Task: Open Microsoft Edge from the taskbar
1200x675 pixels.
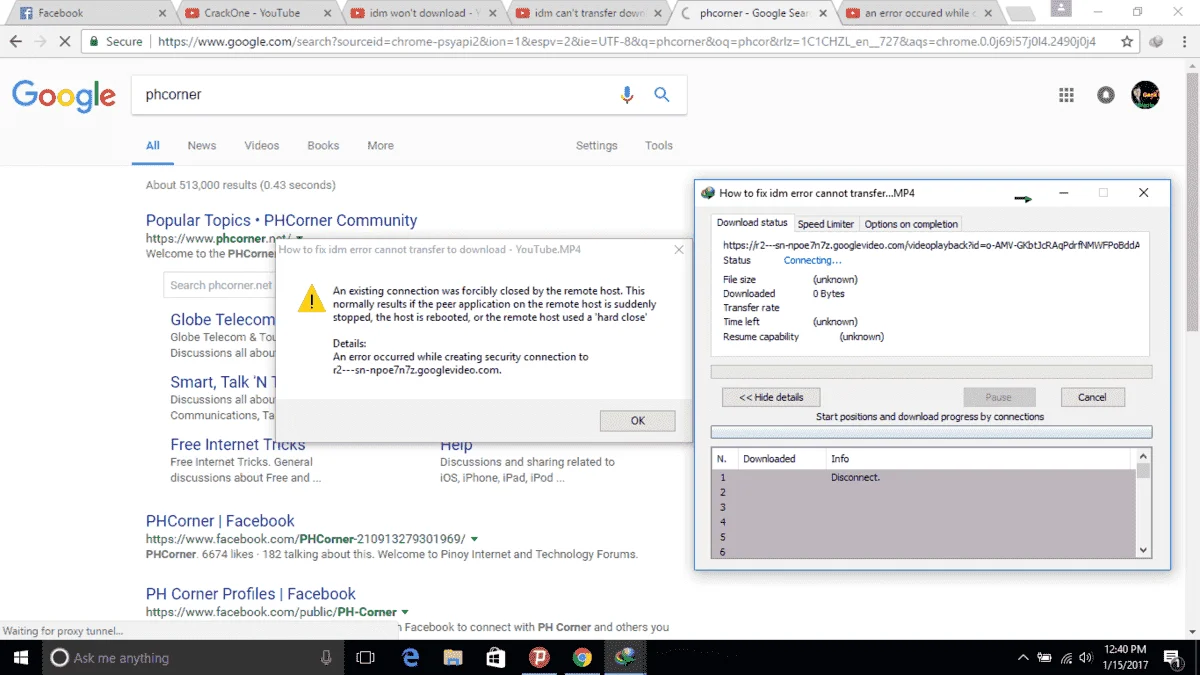Action: (x=410, y=657)
